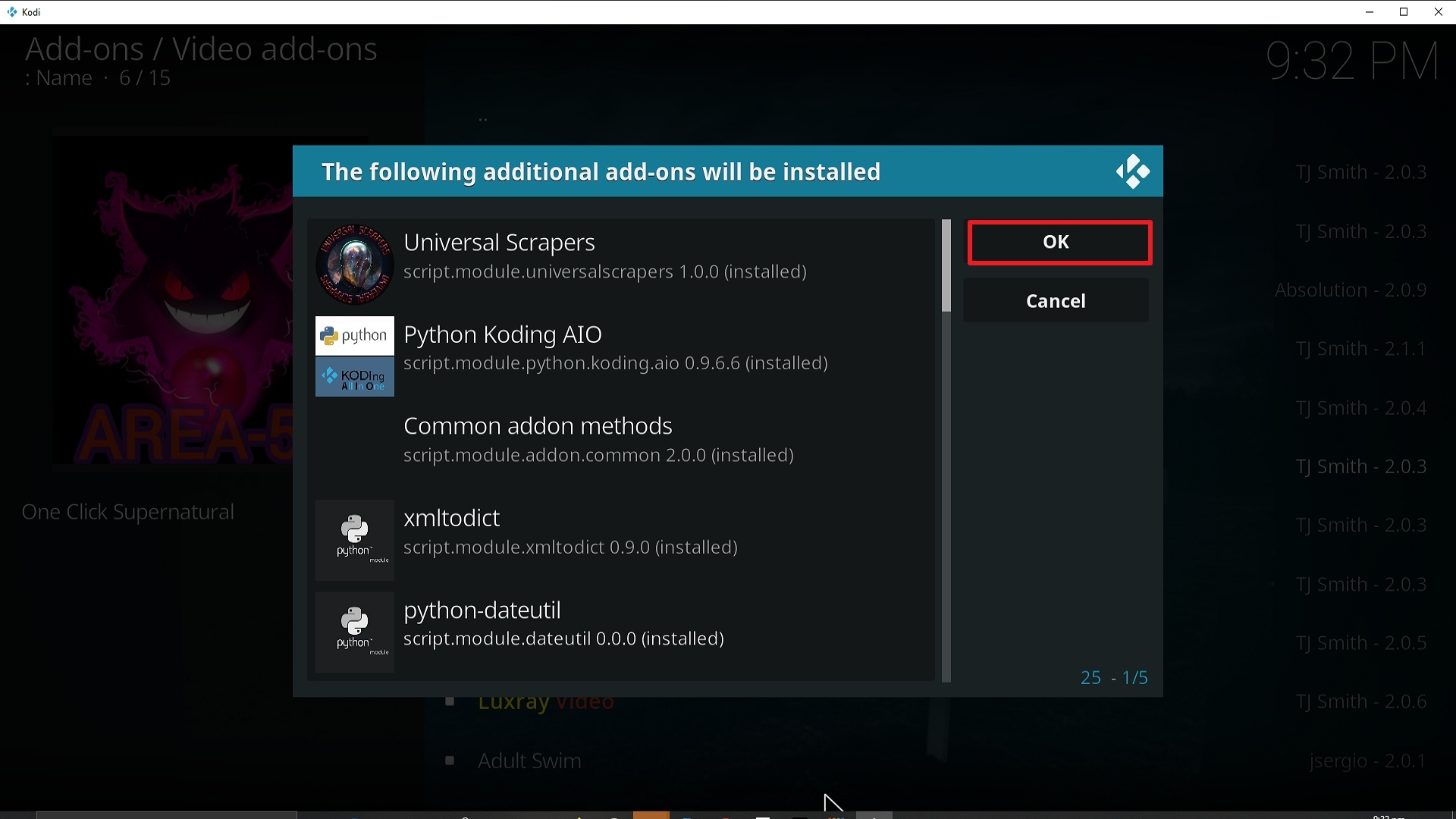Screen dimensions: 1456x819
Task: Click the TJ Smith - 2.0.4 version label
Action: [x=1361, y=408]
